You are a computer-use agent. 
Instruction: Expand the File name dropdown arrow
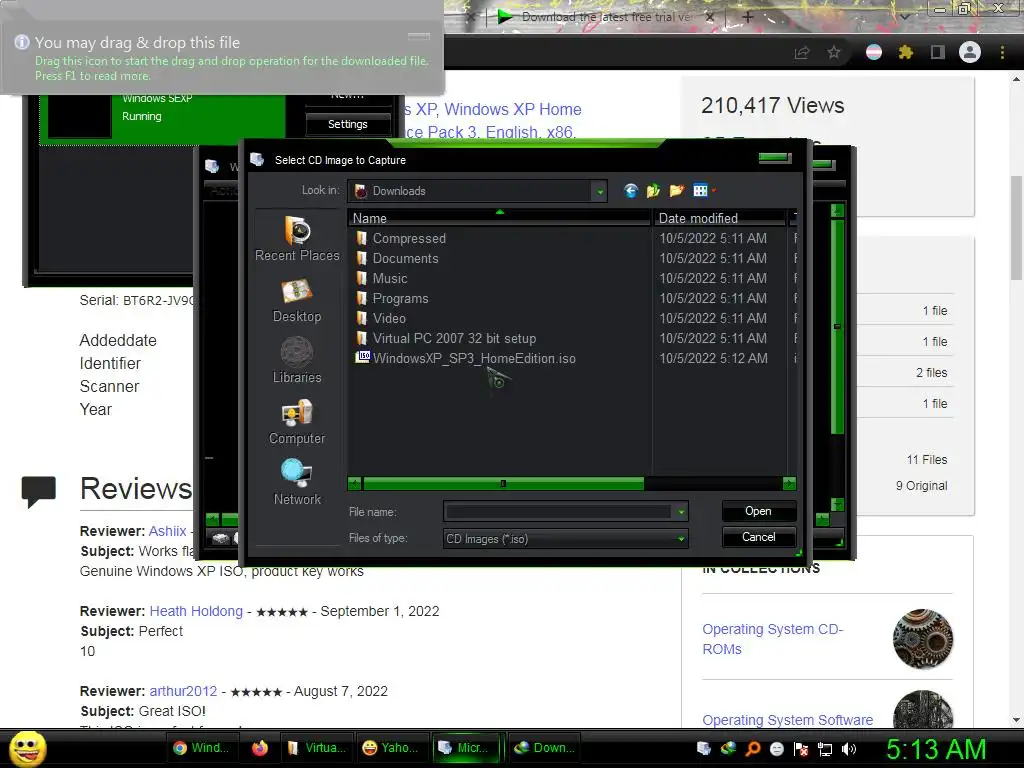pos(680,512)
